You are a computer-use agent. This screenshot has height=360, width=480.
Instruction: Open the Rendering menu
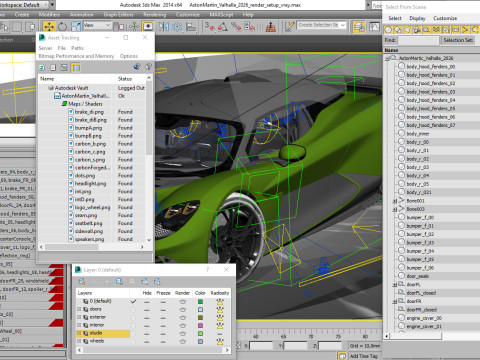pos(155,15)
